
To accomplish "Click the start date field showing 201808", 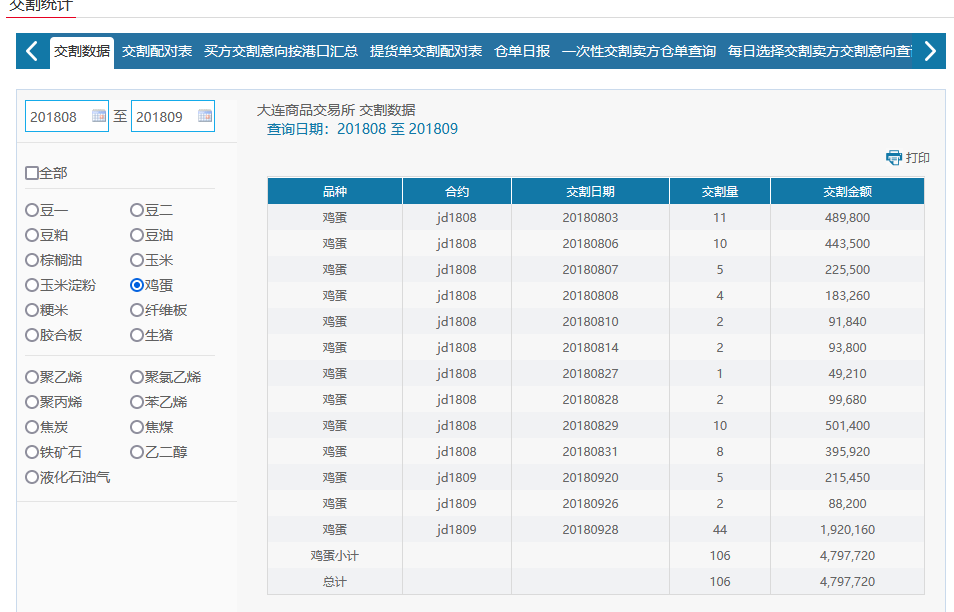I will tap(58, 117).
